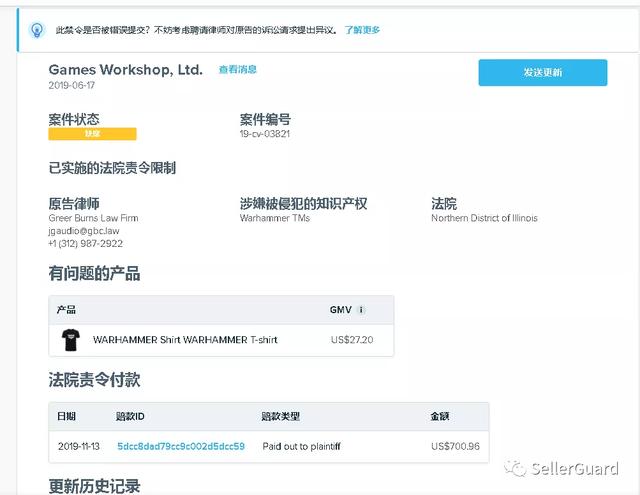Click the 赔款ID column header
Screen dimensions: 640x495
pyautogui.click(x=130, y=416)
